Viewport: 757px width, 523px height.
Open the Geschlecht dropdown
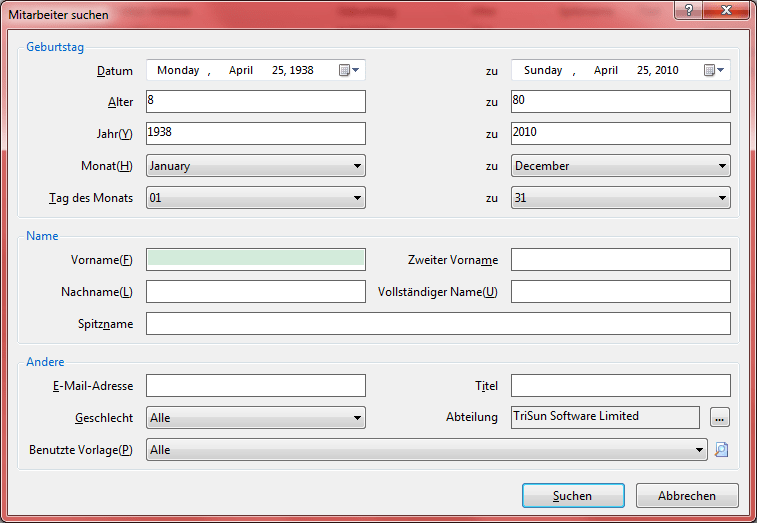tap(256, 418)
